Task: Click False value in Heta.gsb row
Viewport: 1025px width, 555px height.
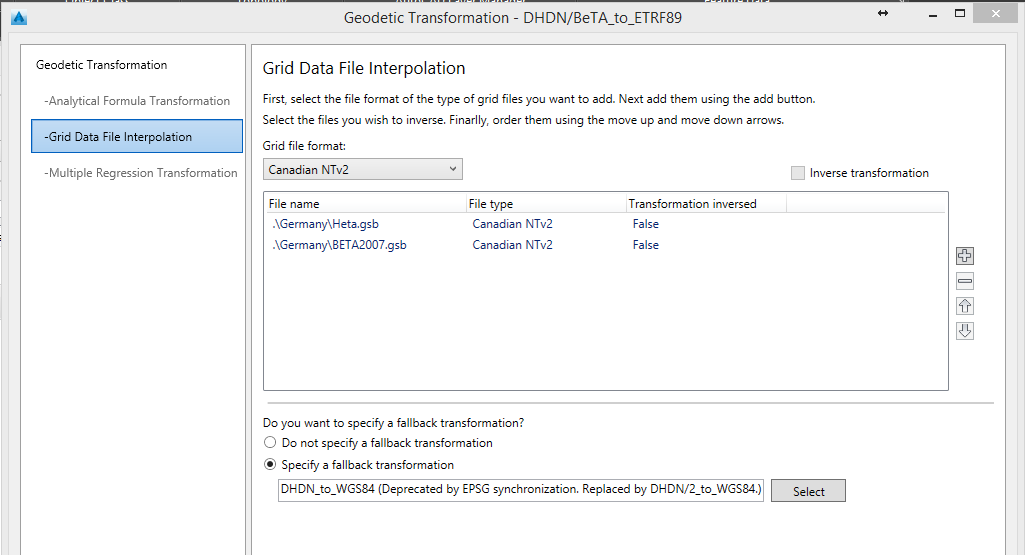Action: [645, 224]
